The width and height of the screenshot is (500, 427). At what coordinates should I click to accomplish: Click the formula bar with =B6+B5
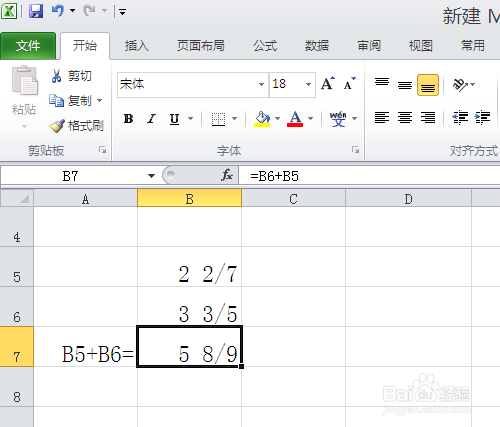tap(369, 176)
